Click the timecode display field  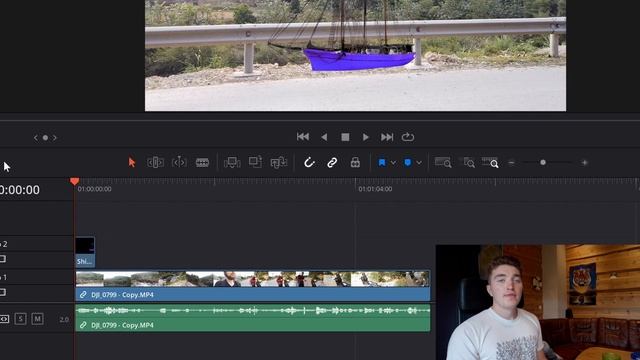pyautogui.click(x=20, y=190)
